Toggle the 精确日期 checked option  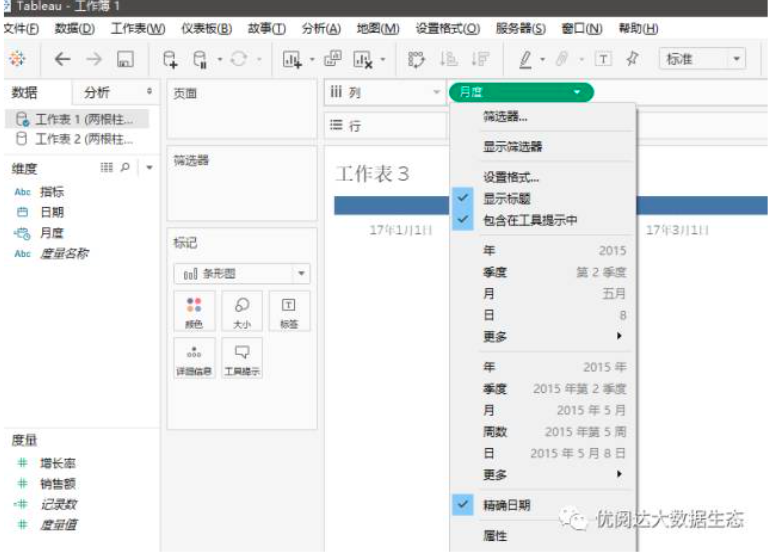pos(506,505)
